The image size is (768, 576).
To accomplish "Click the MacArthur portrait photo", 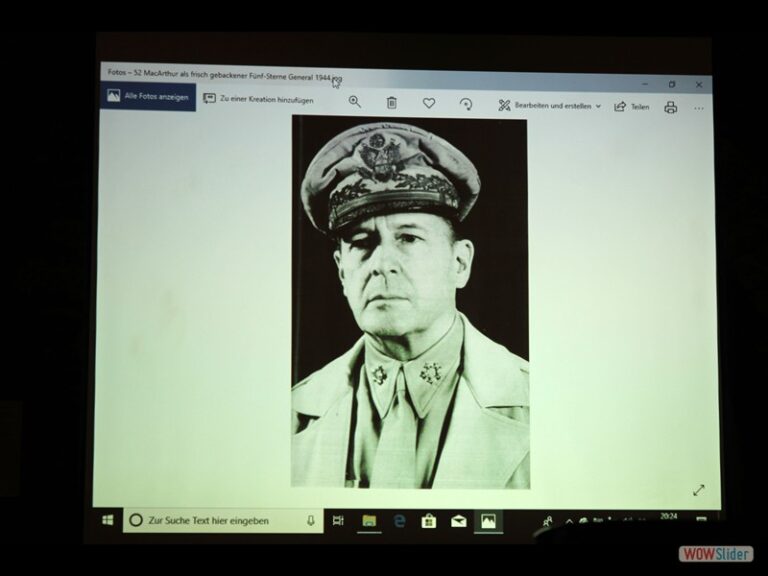I will coord(410,300).
